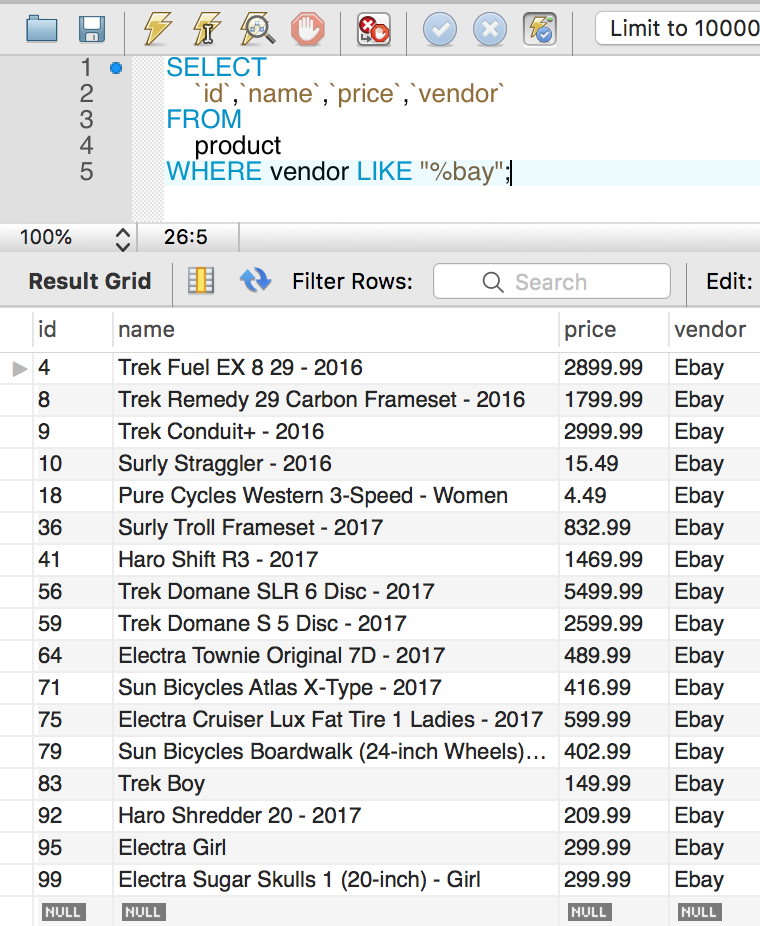Click price cell 1799.99

click(614, 400)
